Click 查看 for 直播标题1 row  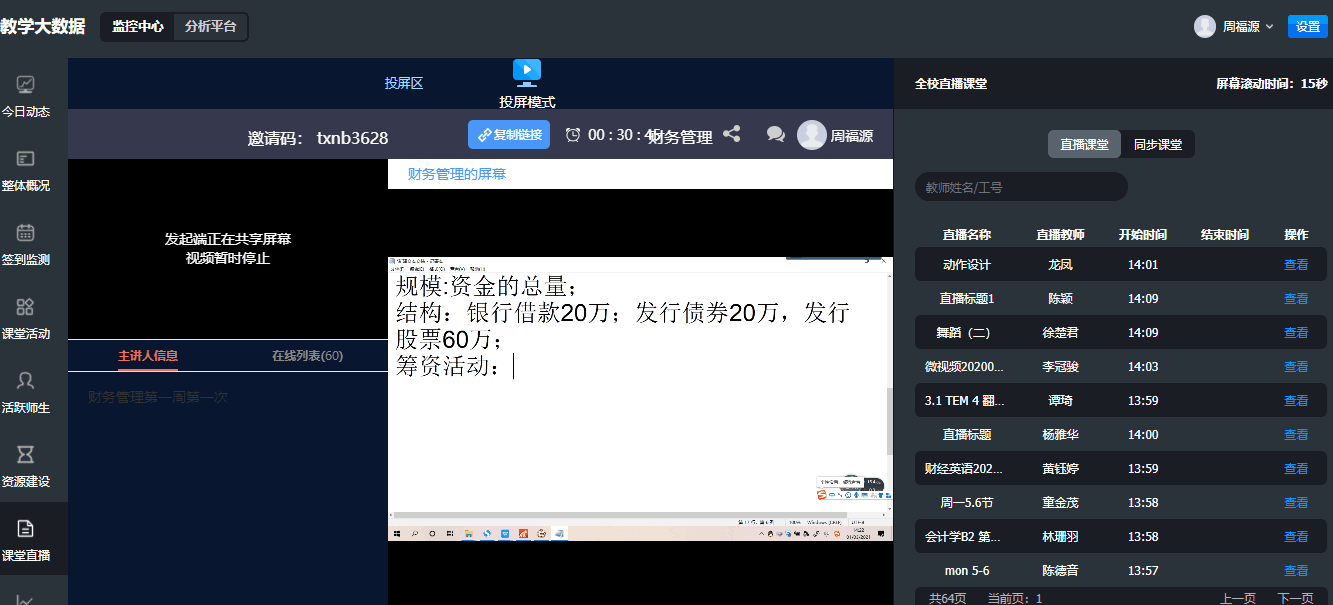tap(1296, 299)
